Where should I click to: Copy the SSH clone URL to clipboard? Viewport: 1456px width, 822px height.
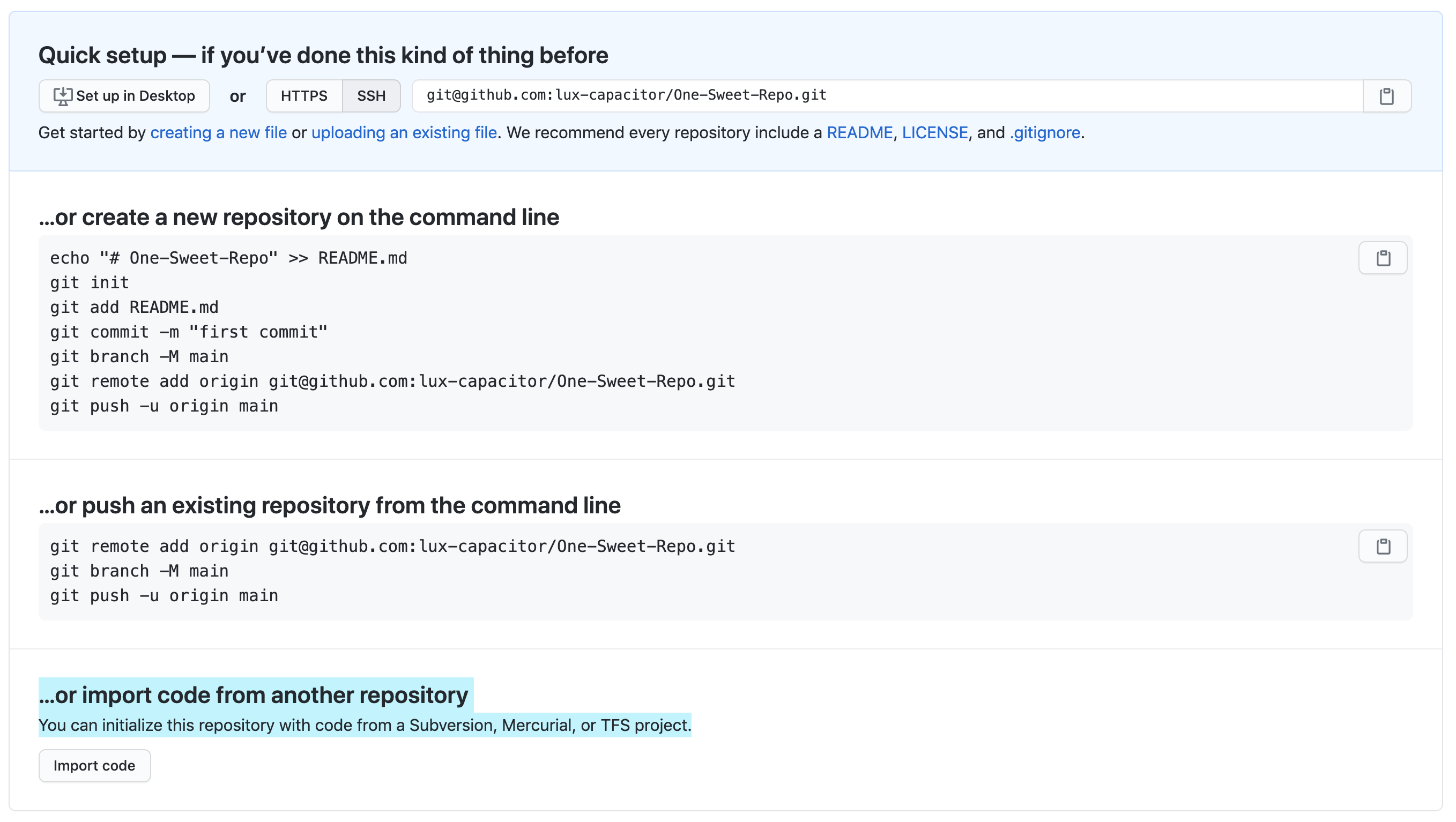pyautogui.click(x=1386, y=96)
